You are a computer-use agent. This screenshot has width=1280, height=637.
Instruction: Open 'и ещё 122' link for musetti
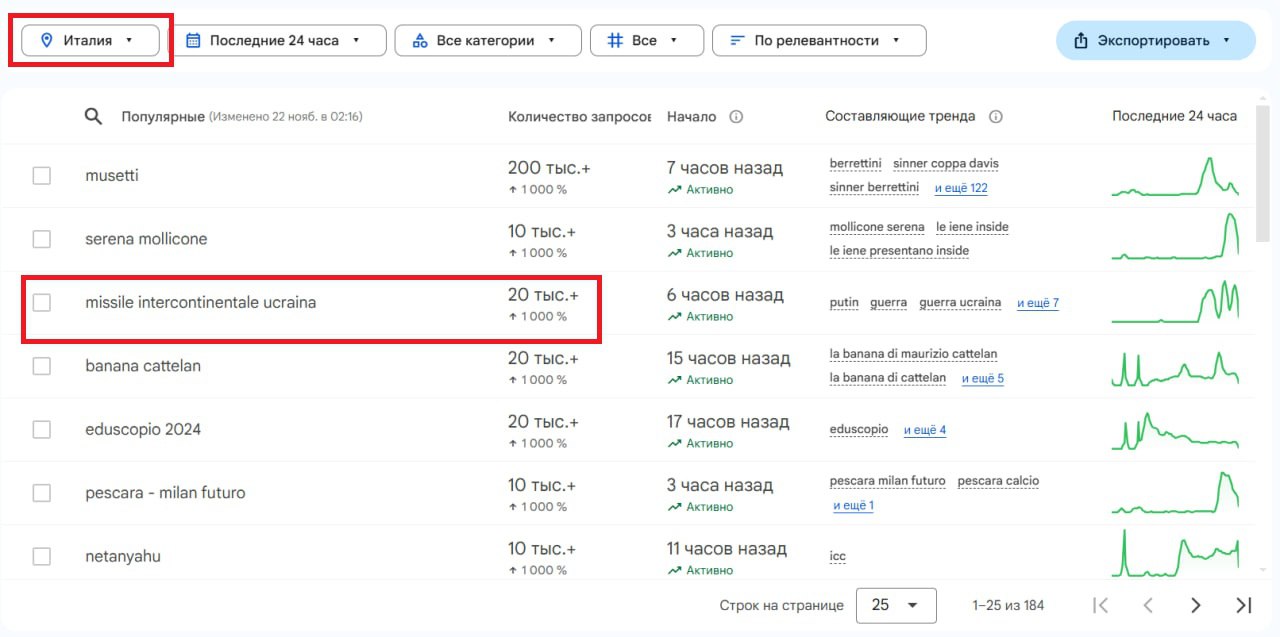(x=960, y=187)
